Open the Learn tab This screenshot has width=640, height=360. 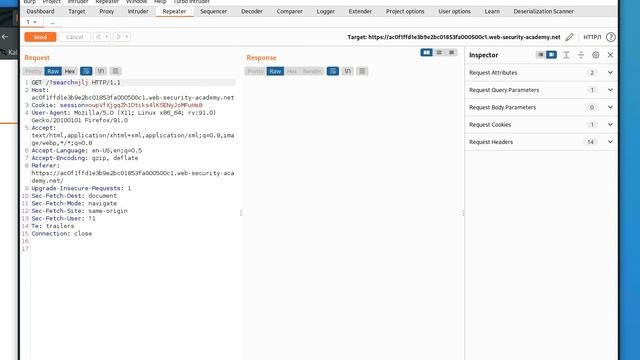coord(492,11)
